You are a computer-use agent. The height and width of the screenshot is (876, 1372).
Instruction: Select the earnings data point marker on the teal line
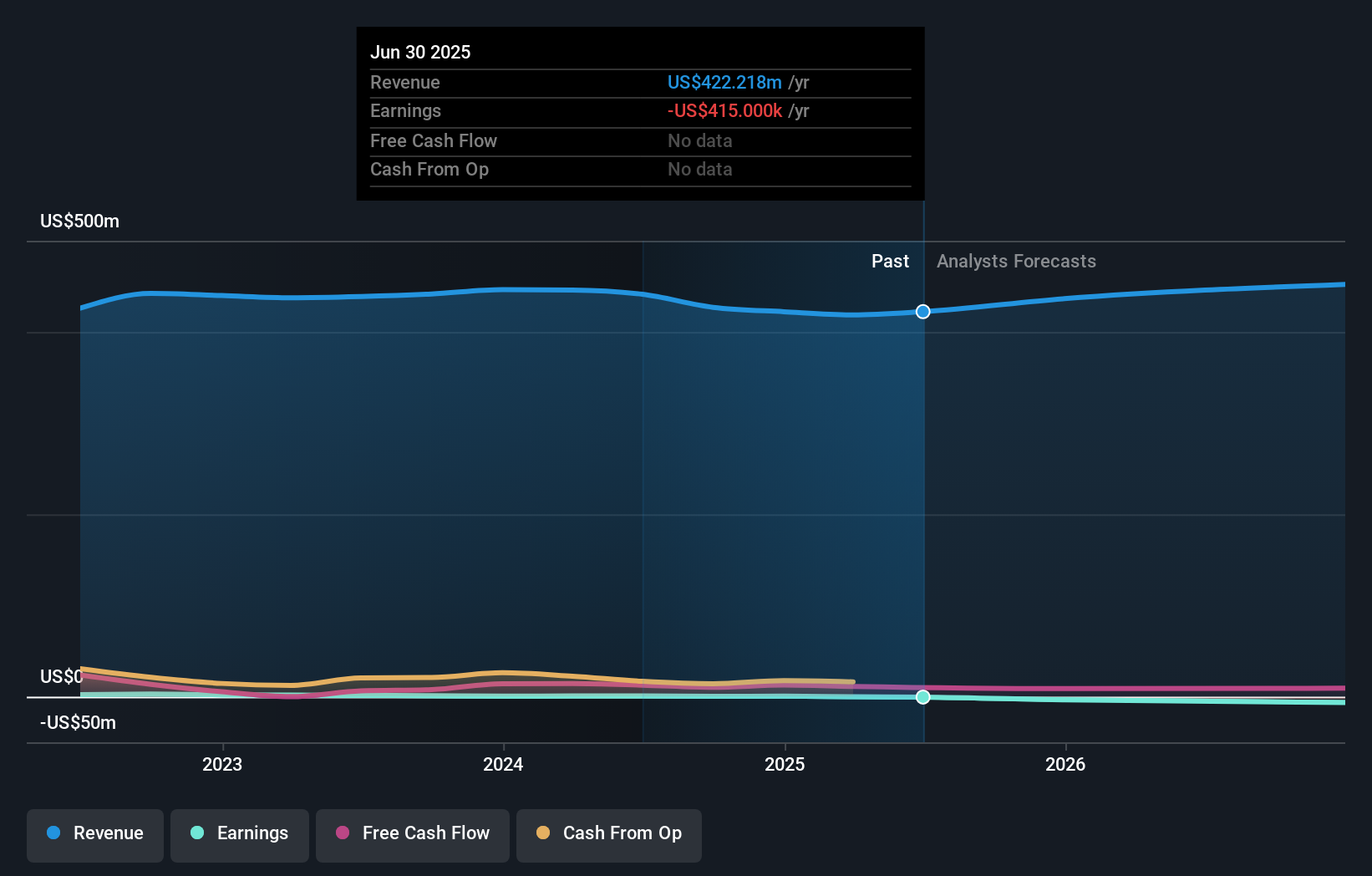pyautogui.click(x=922, y=697)
